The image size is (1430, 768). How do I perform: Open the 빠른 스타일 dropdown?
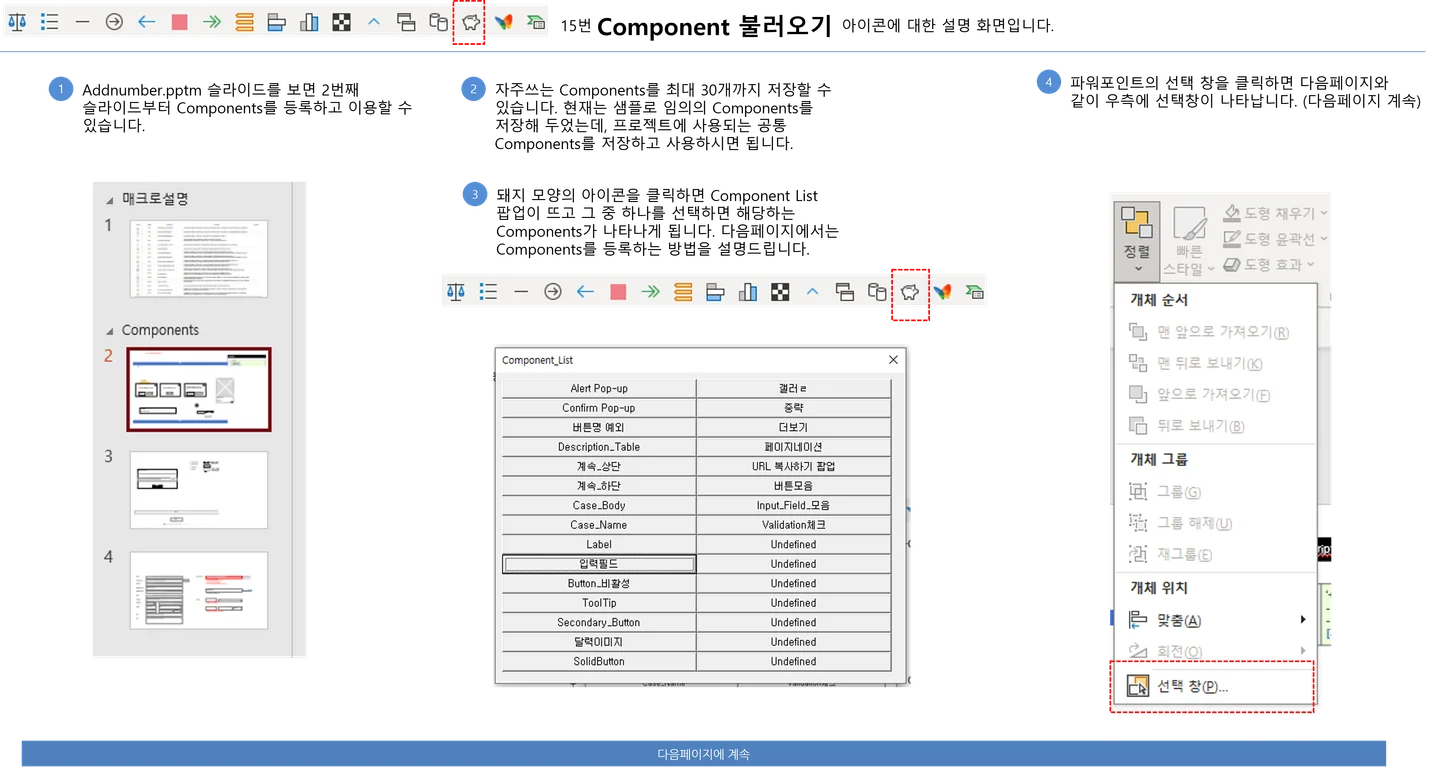[x=1188, y=241]
